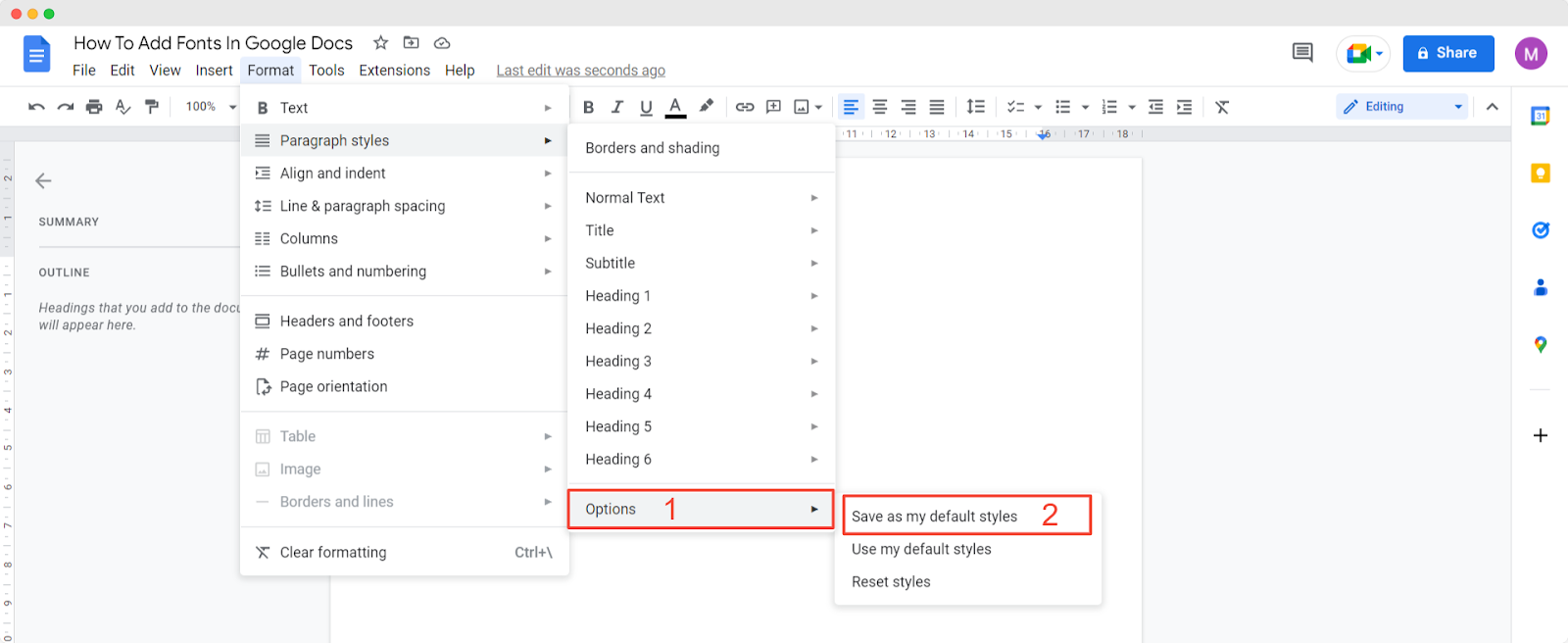Select the paint format roller icon
1568x643 pixels.
point(152,107)
